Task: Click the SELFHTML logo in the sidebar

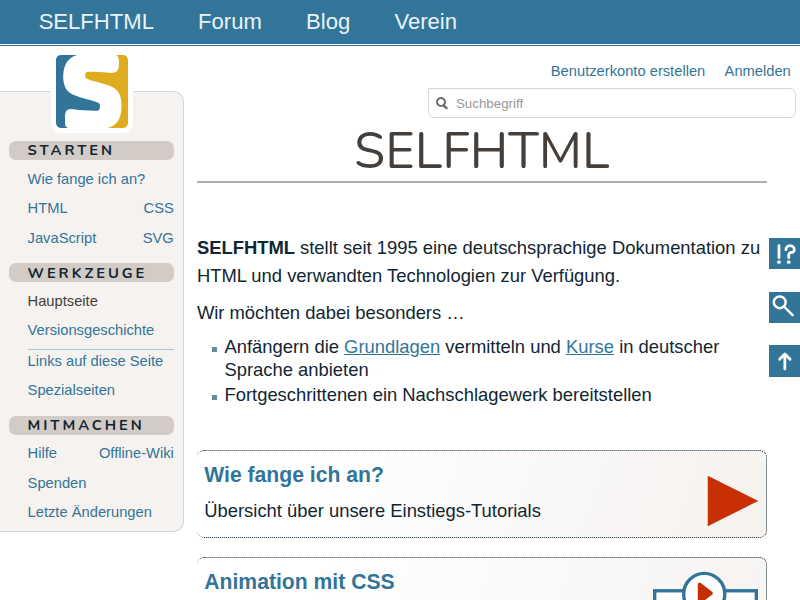Action: point(92,92)
